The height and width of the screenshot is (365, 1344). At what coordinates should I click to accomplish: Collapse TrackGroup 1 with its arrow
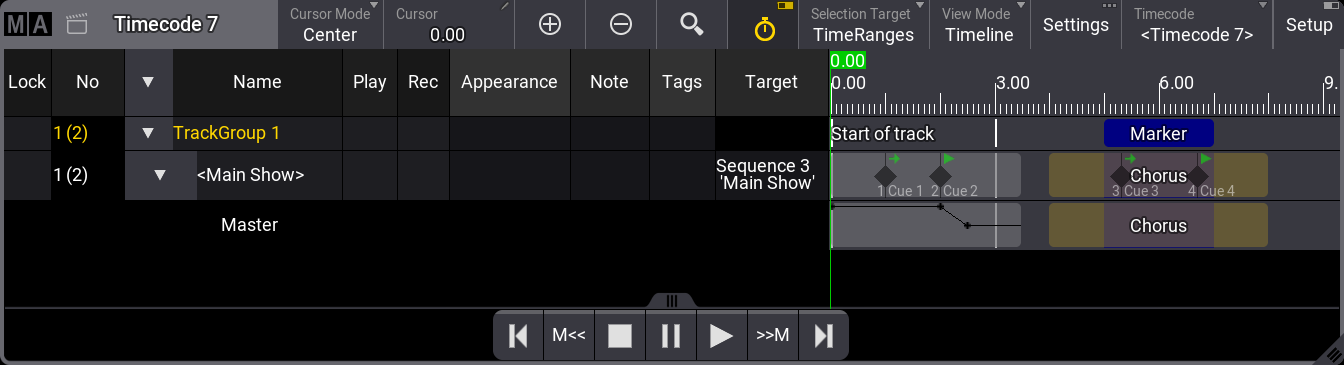[149, 133]
